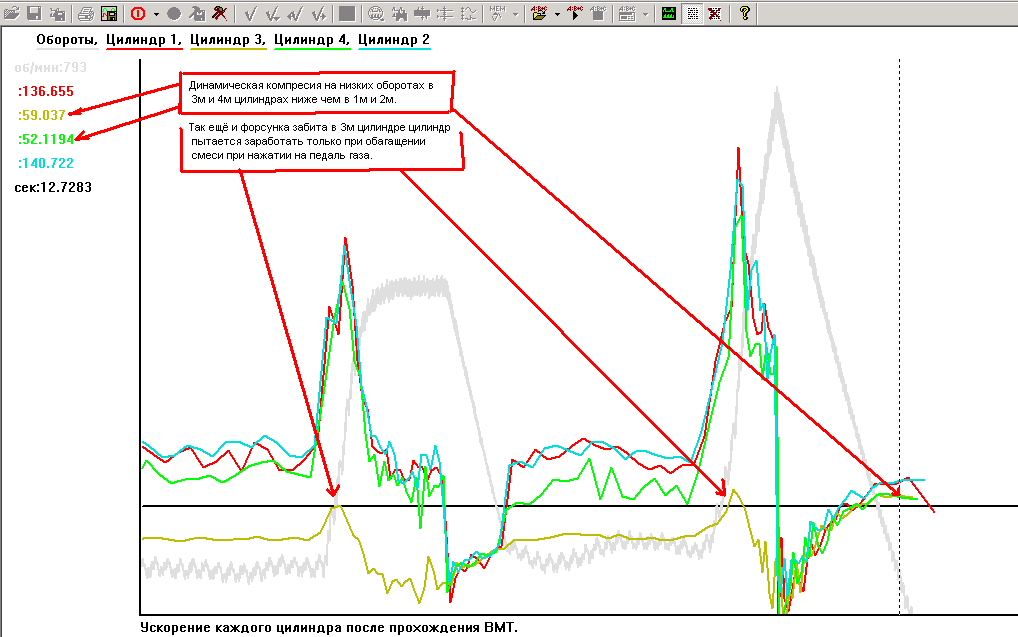Click the A:B:C open folder icon
The image size is (1018, 637).
tap(539, 13)
